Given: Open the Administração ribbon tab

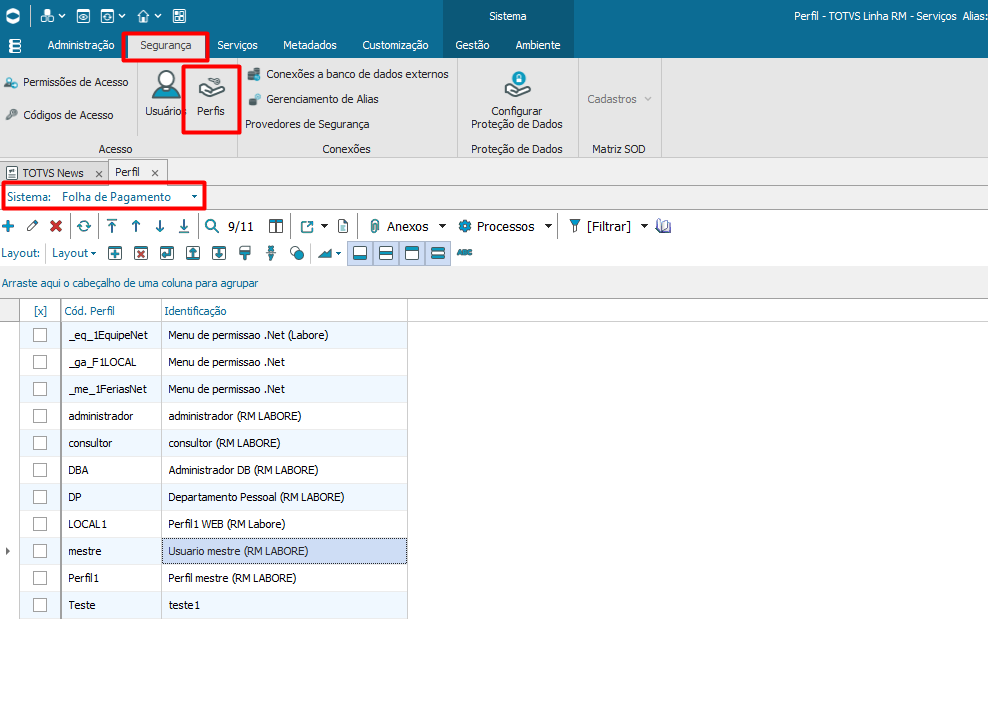Looking at the screenshot, I should (x=81, y=45).
